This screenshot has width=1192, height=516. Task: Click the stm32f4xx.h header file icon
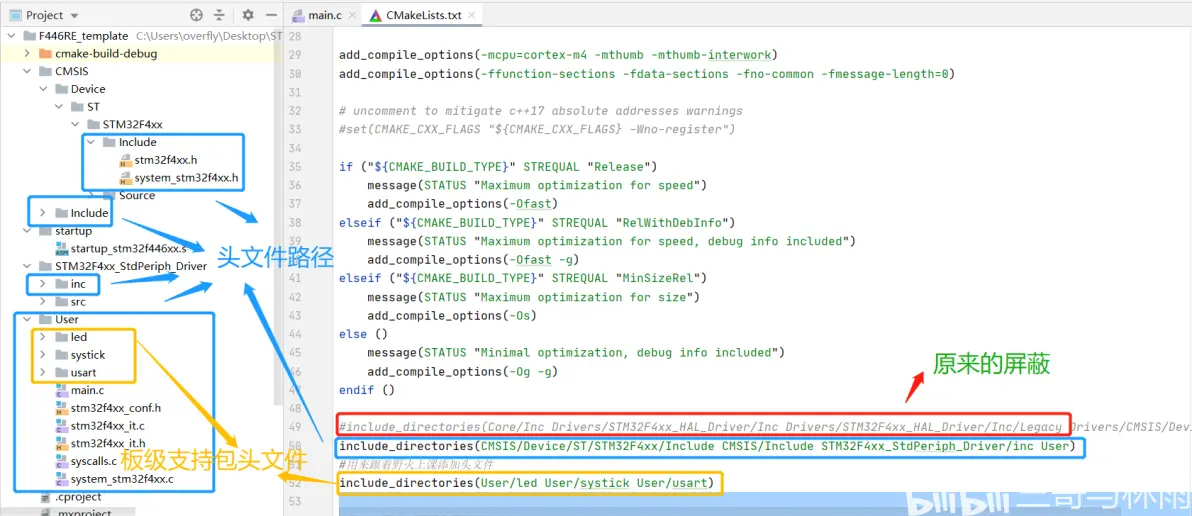[x=125, y=160]
